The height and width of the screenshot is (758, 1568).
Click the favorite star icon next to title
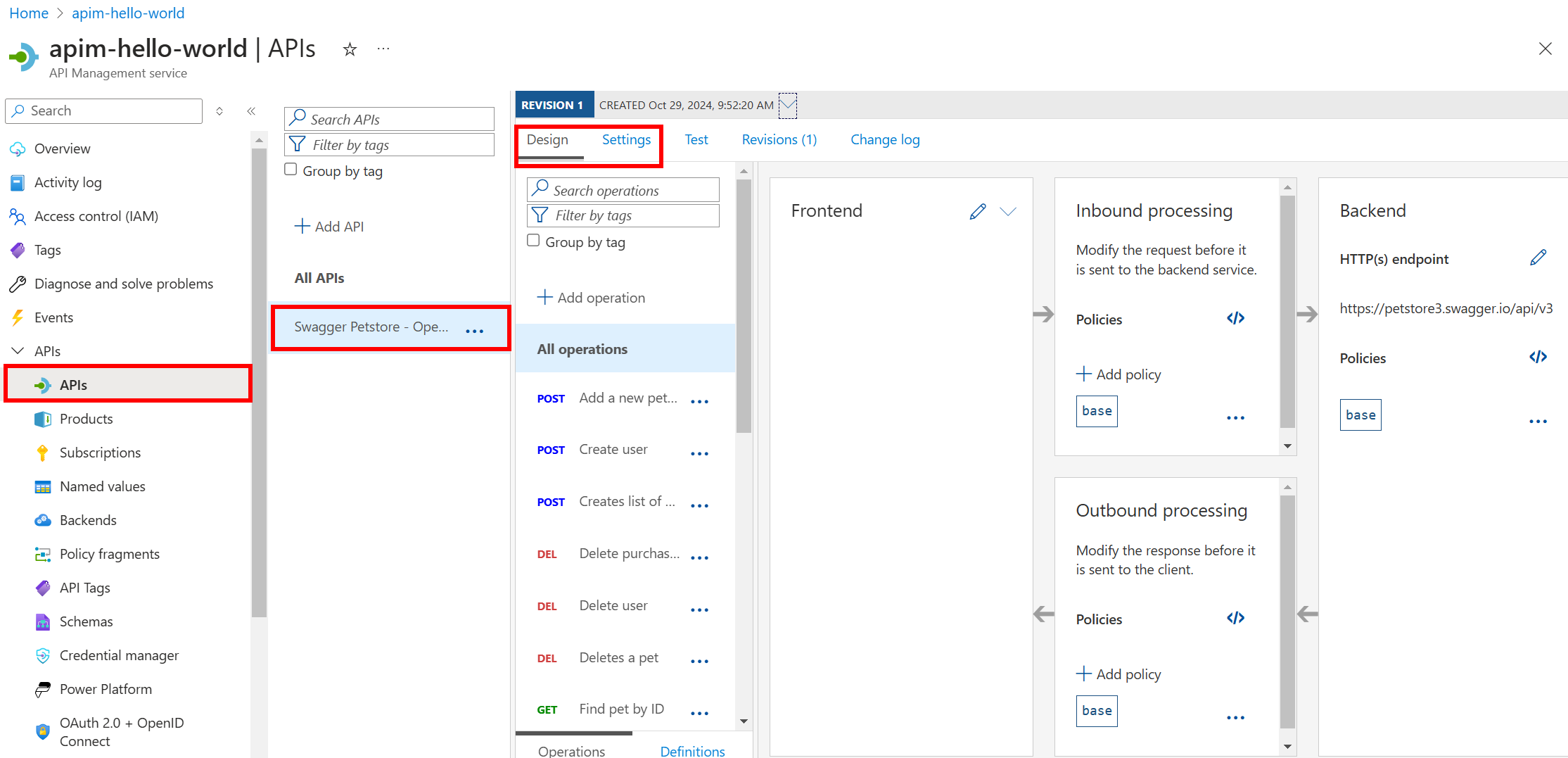coord(350,49)
